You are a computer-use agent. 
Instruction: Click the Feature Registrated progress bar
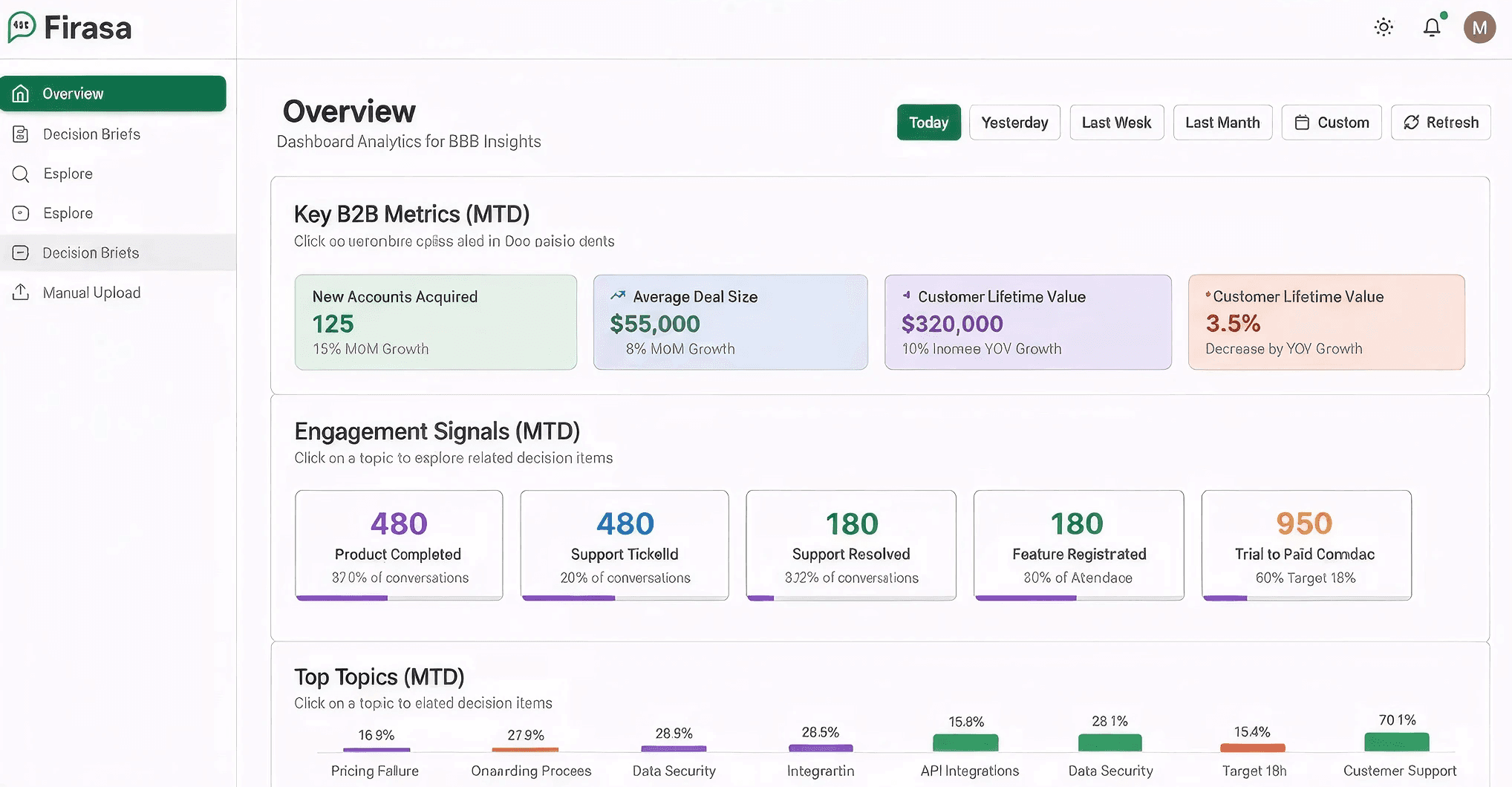pyautogui.click(x=1079, y=598)
